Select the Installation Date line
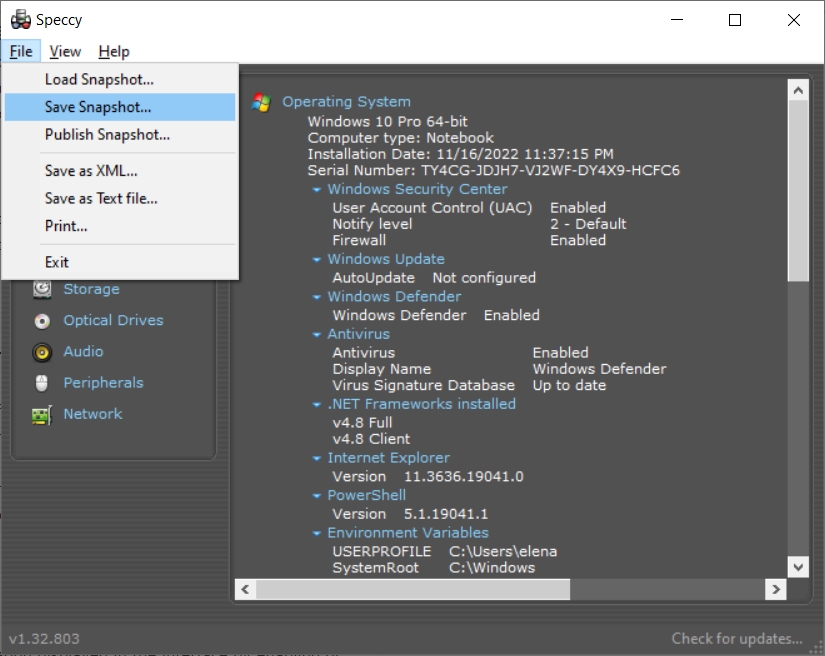Viewport: 825px width, 656px height. (460, 154)
